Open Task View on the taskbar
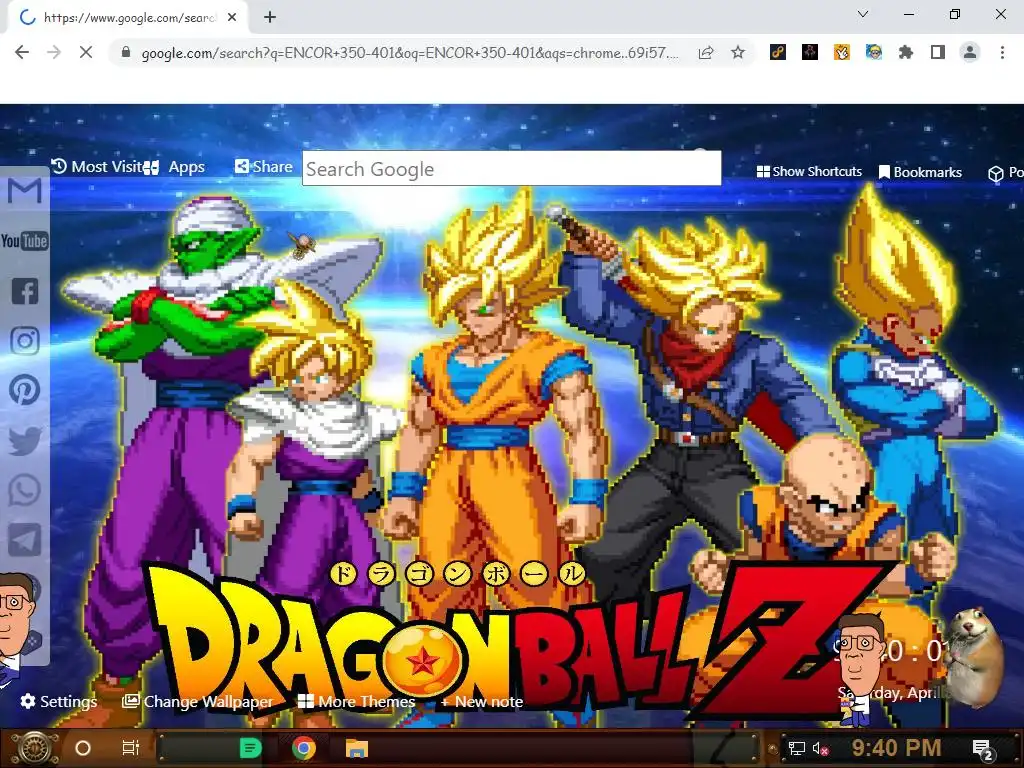The width and height of the screenshot is (1024, 768). click(131, 748)
